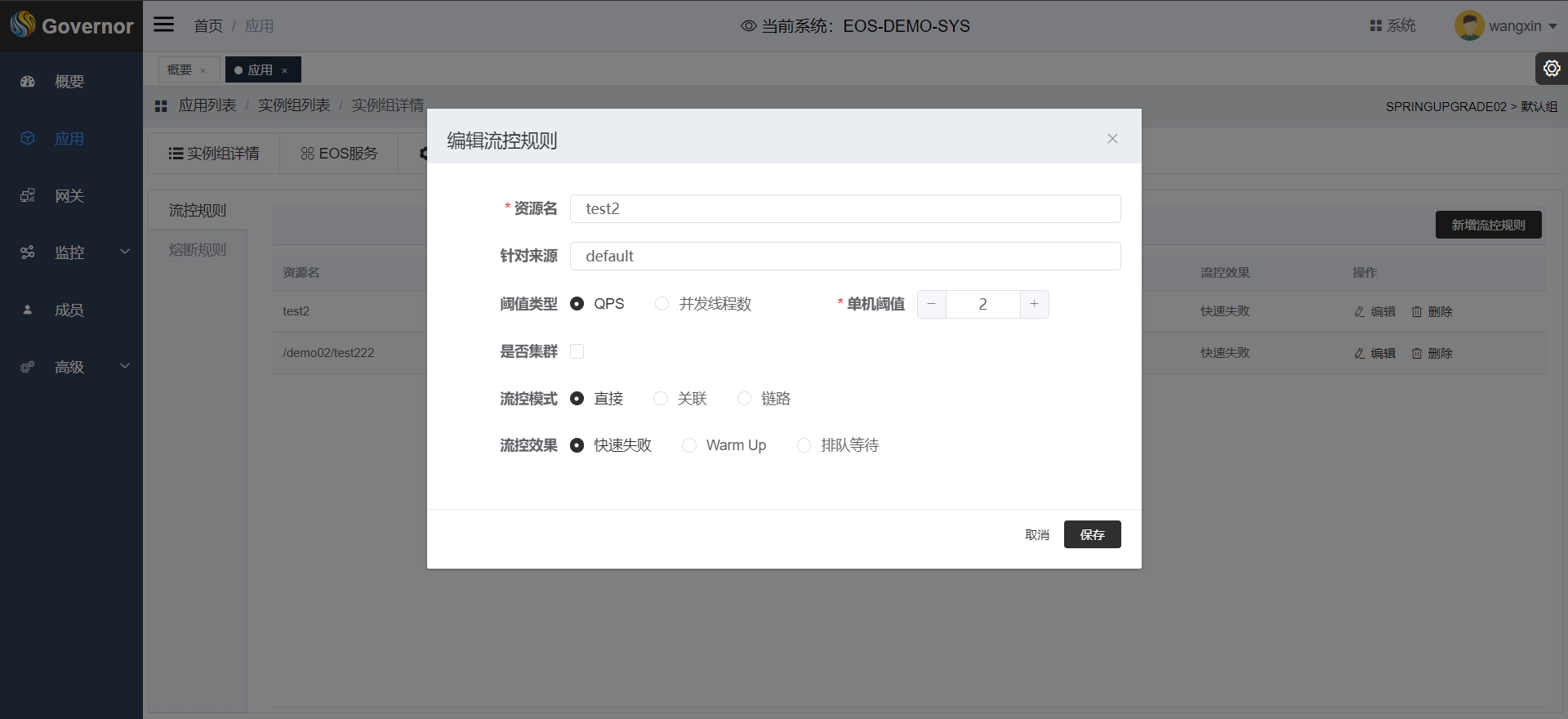Click the 保存 button
The width and height of the screenshot is (1568, 719).
coord(1092,534)
